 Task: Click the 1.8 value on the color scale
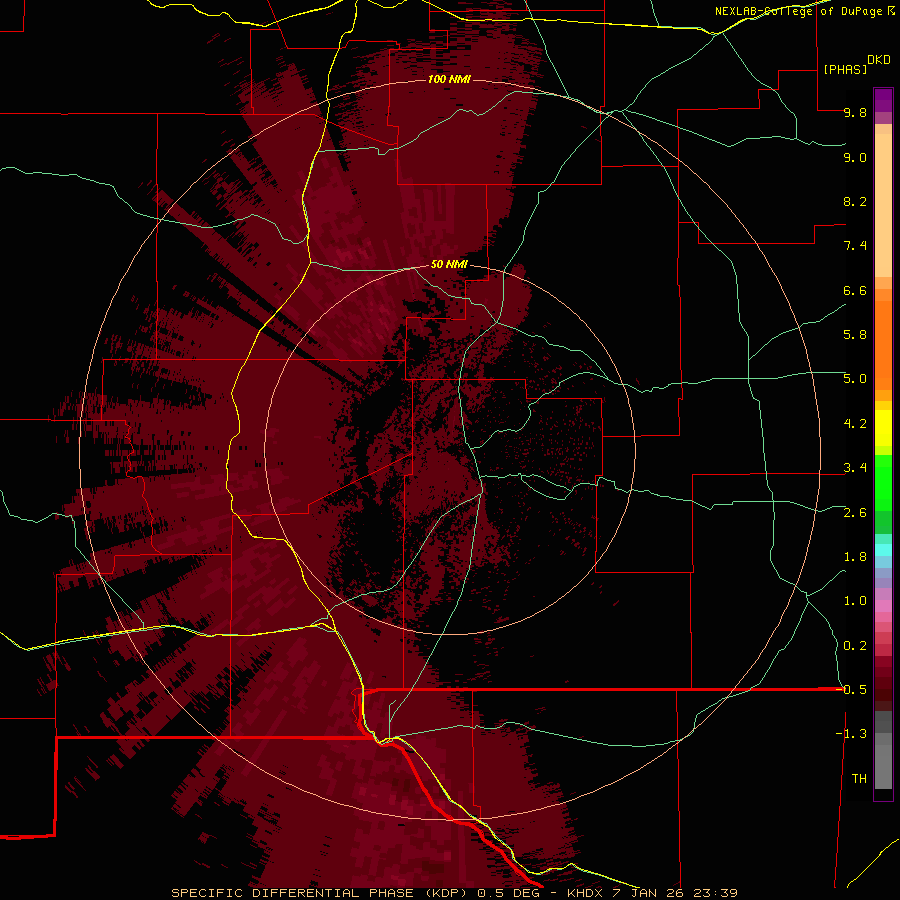pos(855,557)
